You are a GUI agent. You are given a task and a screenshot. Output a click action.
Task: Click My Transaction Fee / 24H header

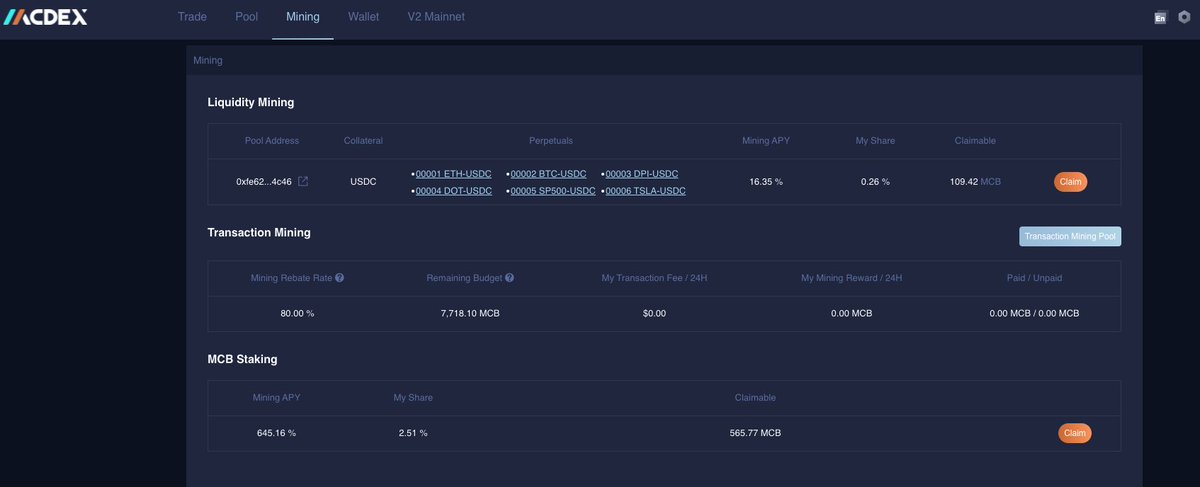654,277
